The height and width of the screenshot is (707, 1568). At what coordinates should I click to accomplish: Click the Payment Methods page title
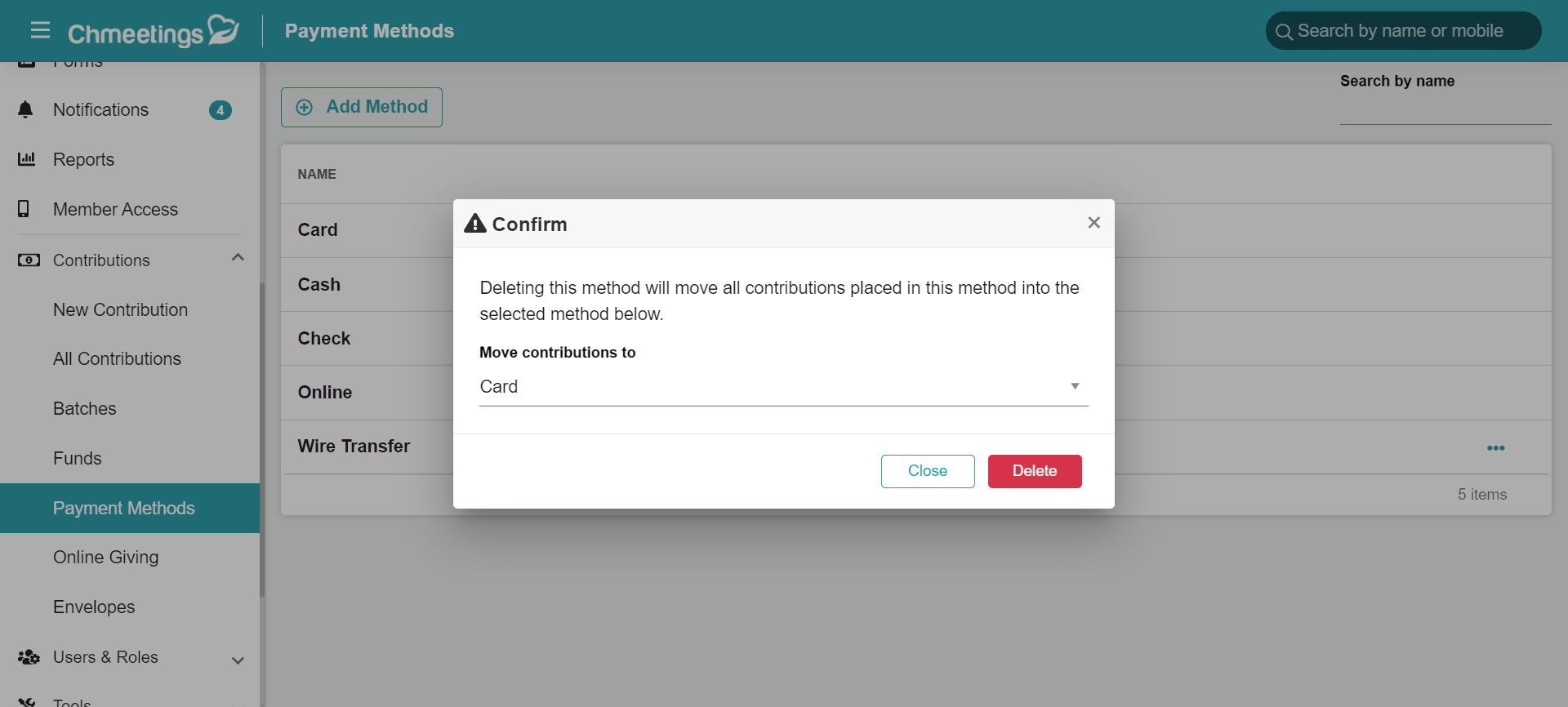(369, 31)
